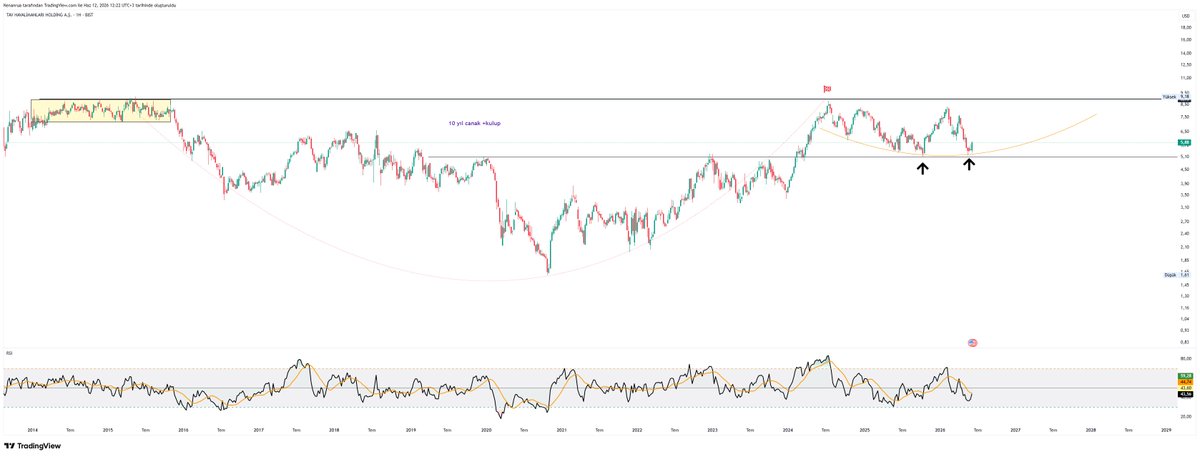
Task: Click the 2023 label on time axis
Action: point(712,430)
